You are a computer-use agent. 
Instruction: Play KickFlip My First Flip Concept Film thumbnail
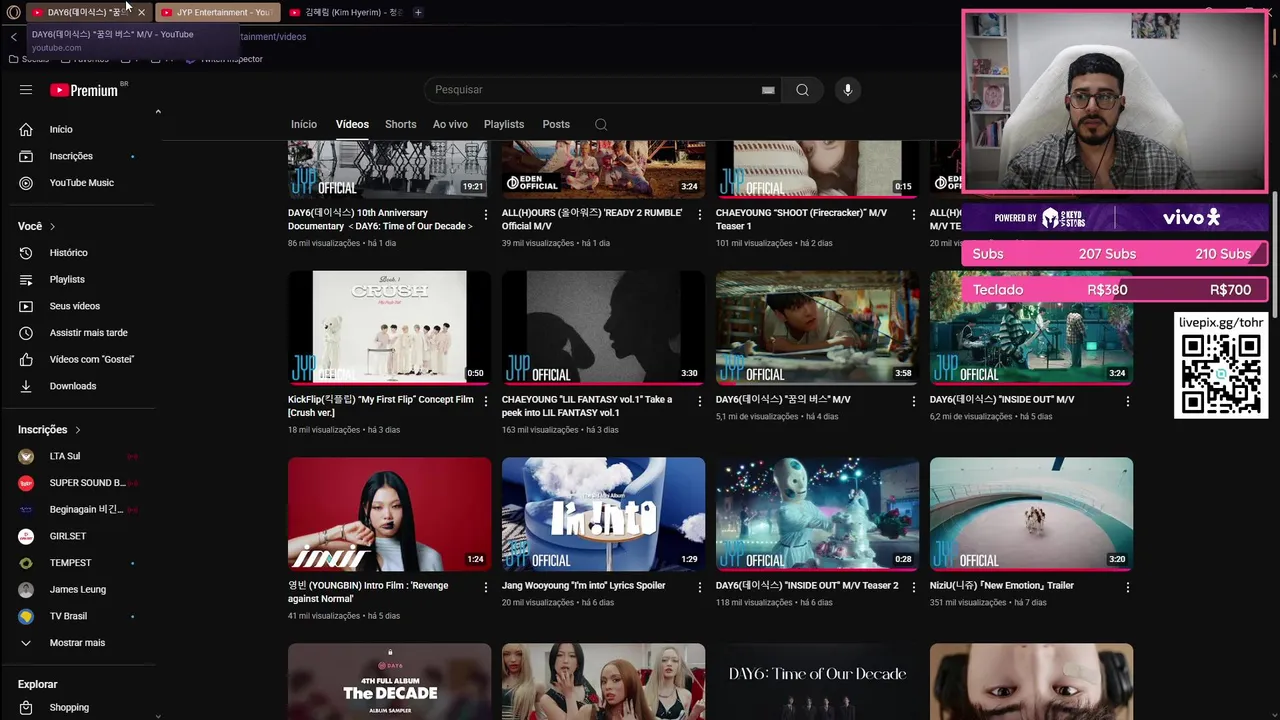coord(389,327)
